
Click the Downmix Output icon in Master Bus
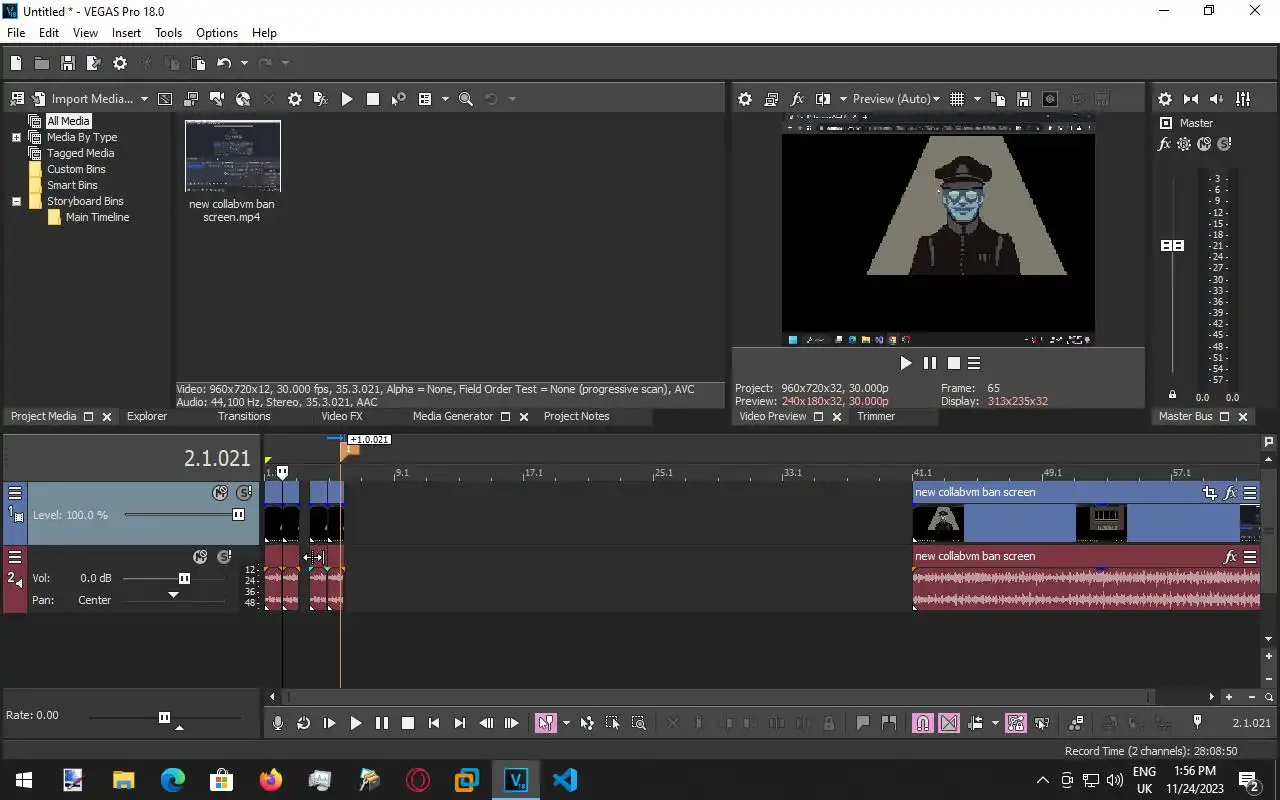pos(1191,99)
